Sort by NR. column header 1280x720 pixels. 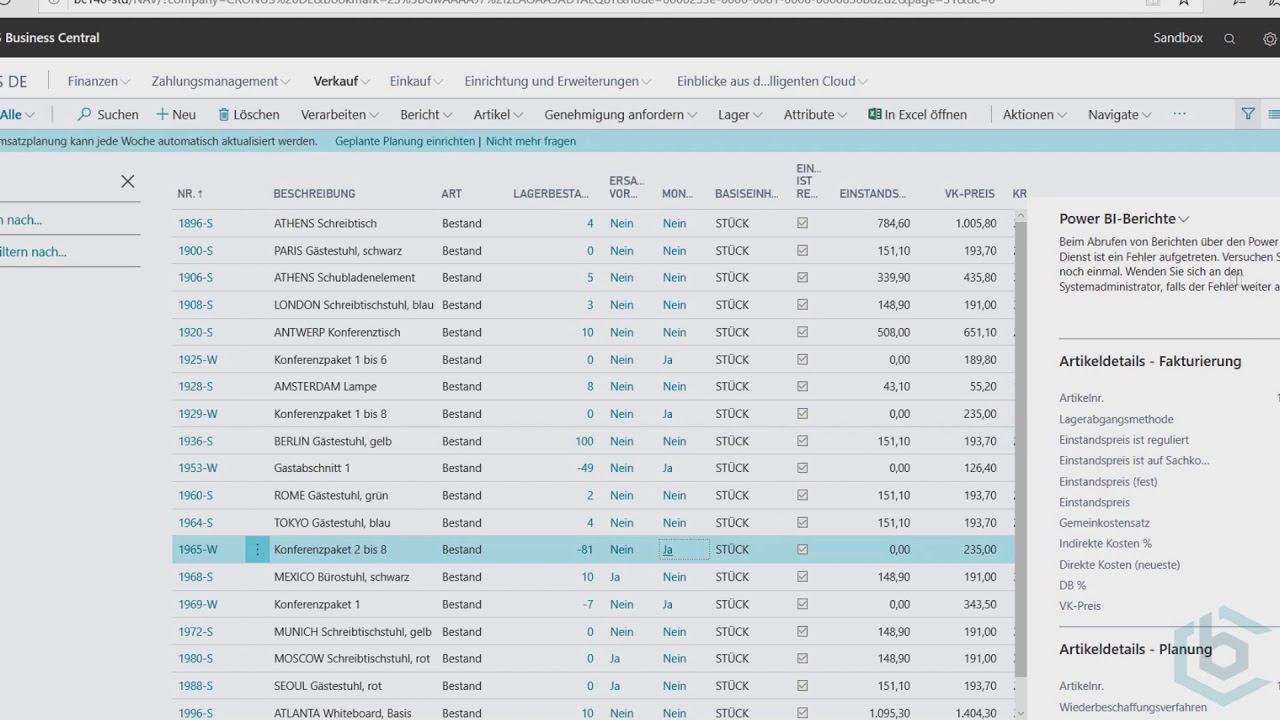(190, 193)
